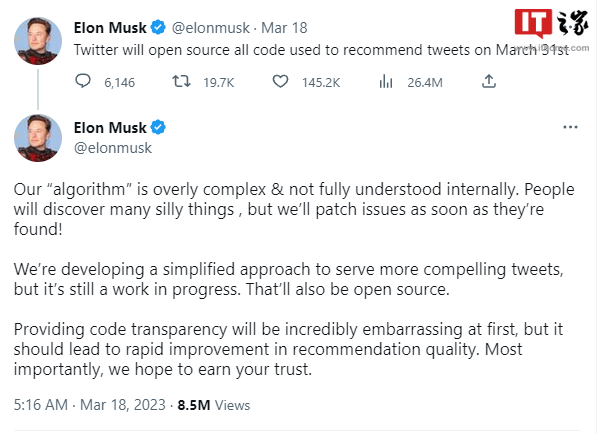
Task: Click the share upload icon
Action: [x=489, y=81]
